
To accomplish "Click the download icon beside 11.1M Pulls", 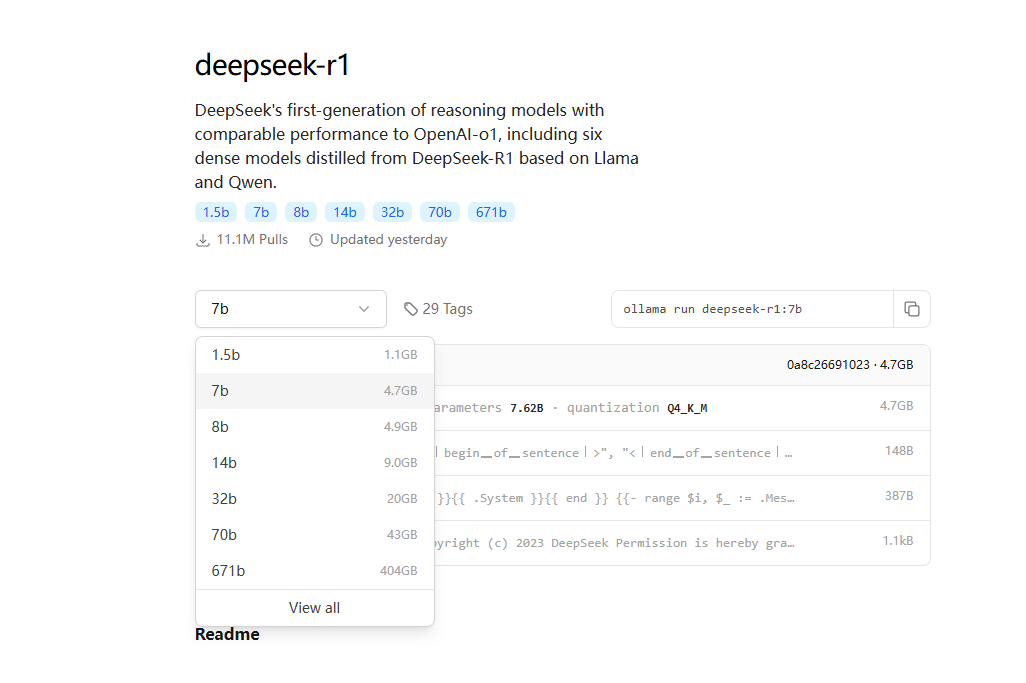I will 203,240.
